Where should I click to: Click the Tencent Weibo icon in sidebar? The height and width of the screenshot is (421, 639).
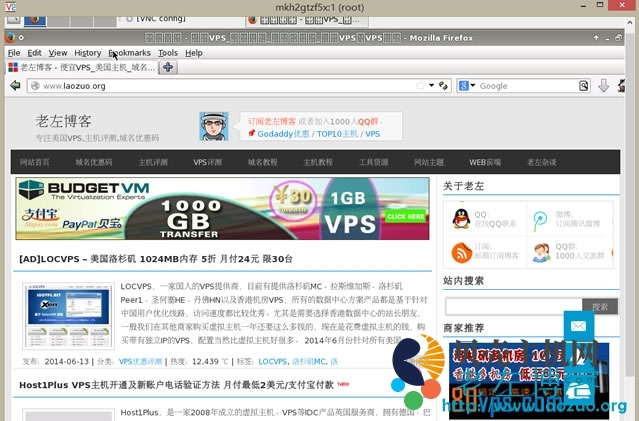[539, 220]
